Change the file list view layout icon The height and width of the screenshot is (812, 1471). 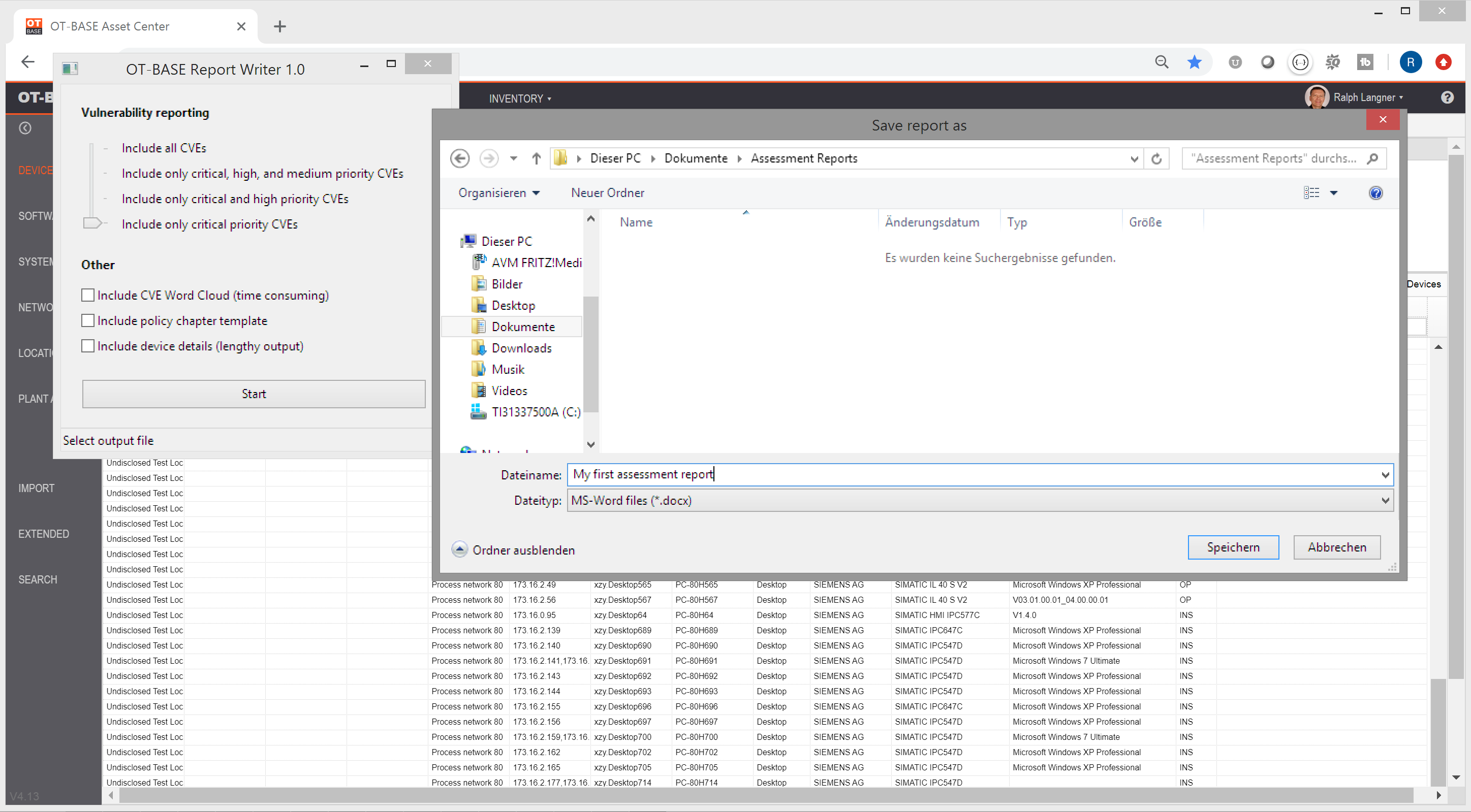1311,193
